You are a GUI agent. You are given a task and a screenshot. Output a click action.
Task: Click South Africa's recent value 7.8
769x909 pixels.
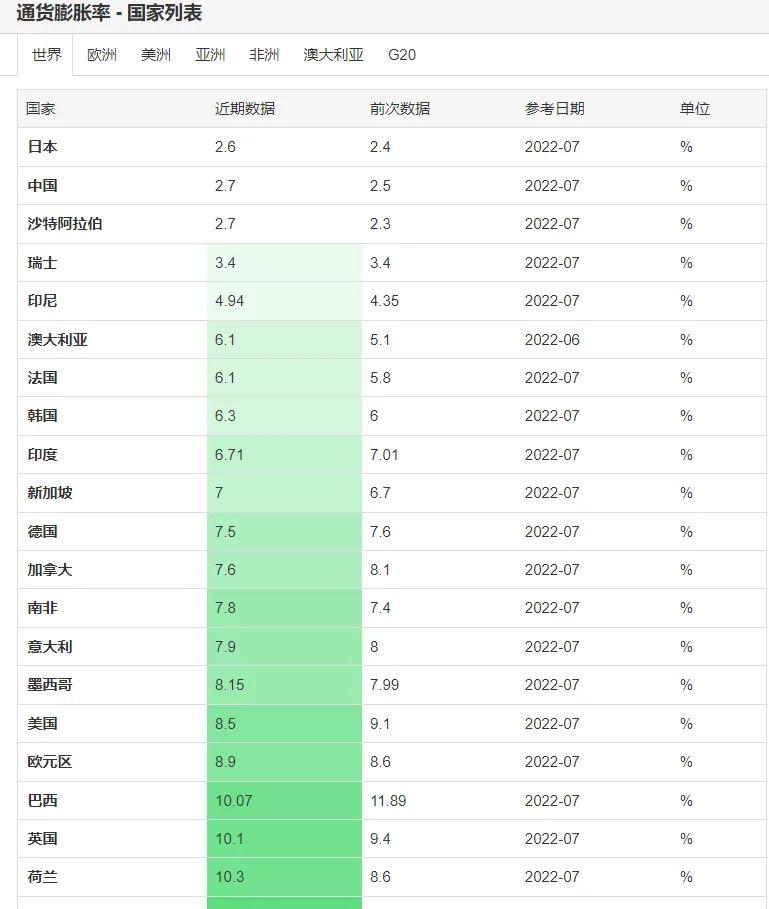tap(225, 608)
